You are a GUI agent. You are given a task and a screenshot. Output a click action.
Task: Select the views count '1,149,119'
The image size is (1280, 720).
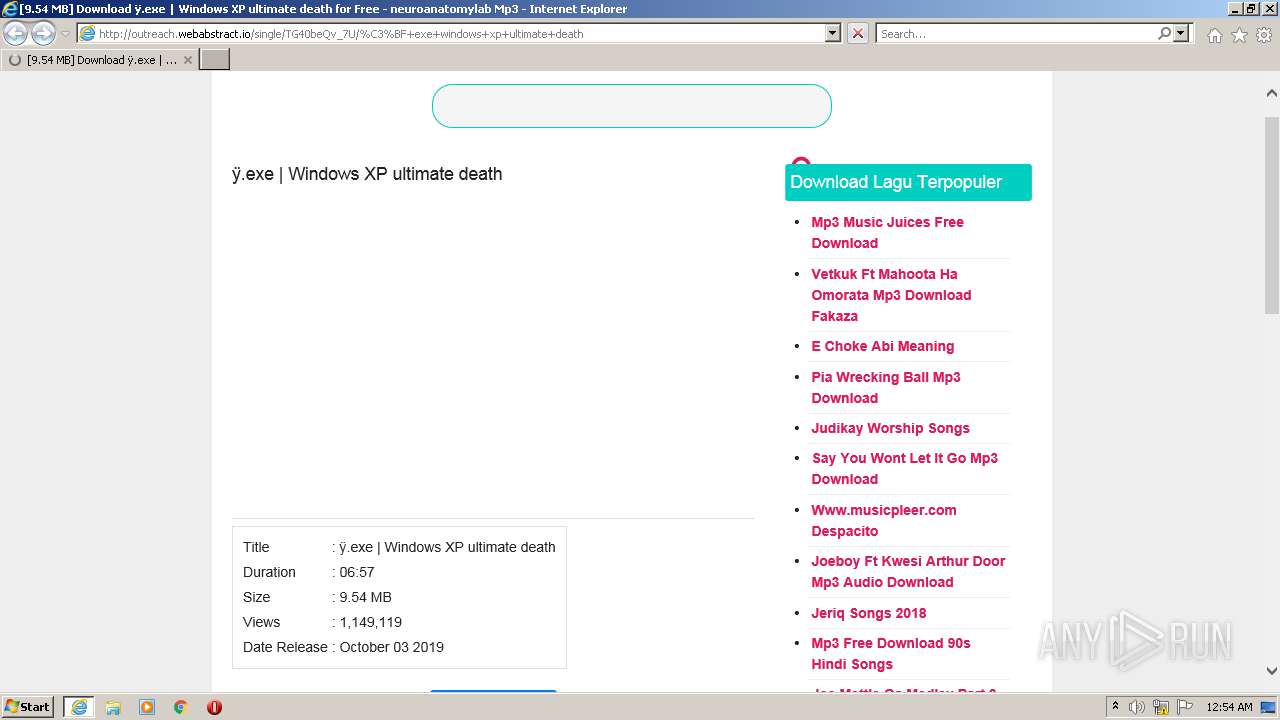(x=370, y=622)
